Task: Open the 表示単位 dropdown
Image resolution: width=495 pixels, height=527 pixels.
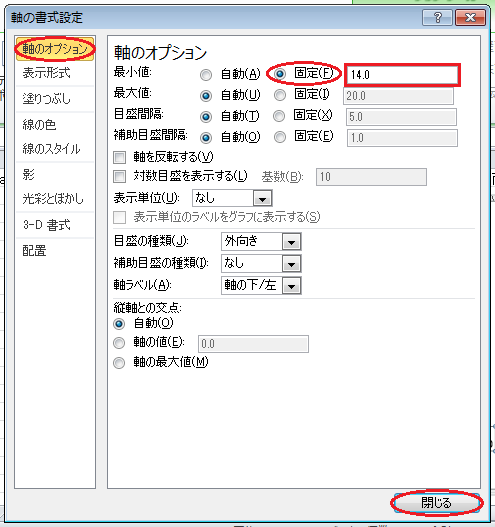Action: 232,198
